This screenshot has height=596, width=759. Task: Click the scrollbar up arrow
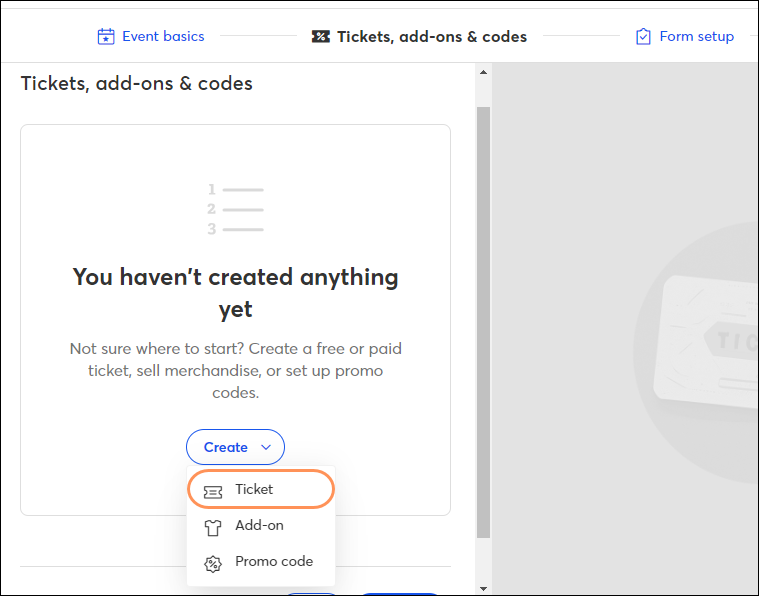click(483, 72)
